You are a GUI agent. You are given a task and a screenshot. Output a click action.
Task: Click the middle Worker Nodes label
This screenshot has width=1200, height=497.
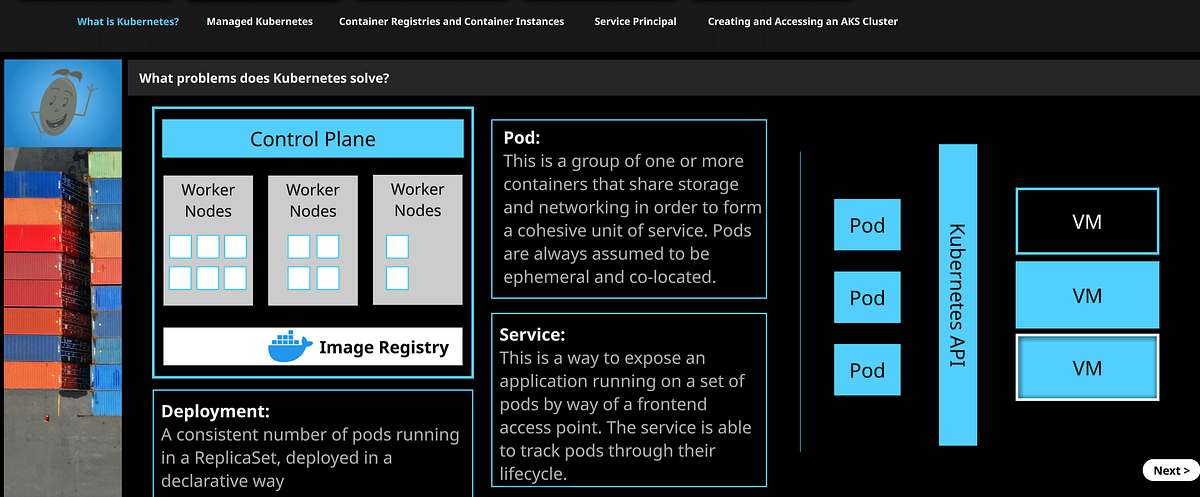click(x=313, y=200)
